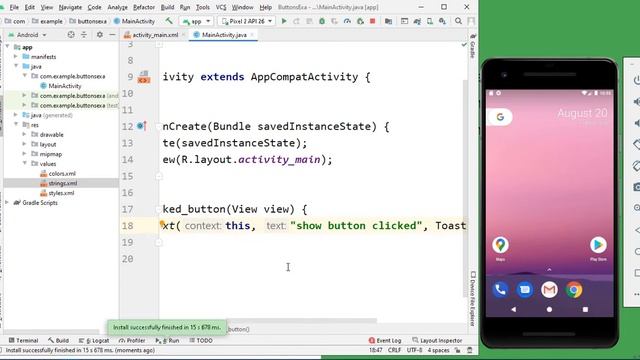
Task: Collapse the app module node
Action: point(7,47)
